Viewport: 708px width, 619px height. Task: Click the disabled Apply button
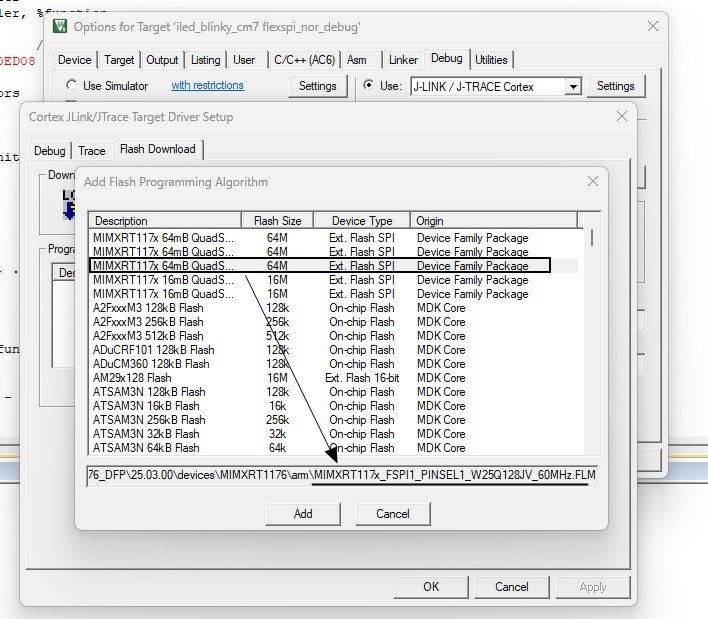pyautogui.click(x=593, y=586)
